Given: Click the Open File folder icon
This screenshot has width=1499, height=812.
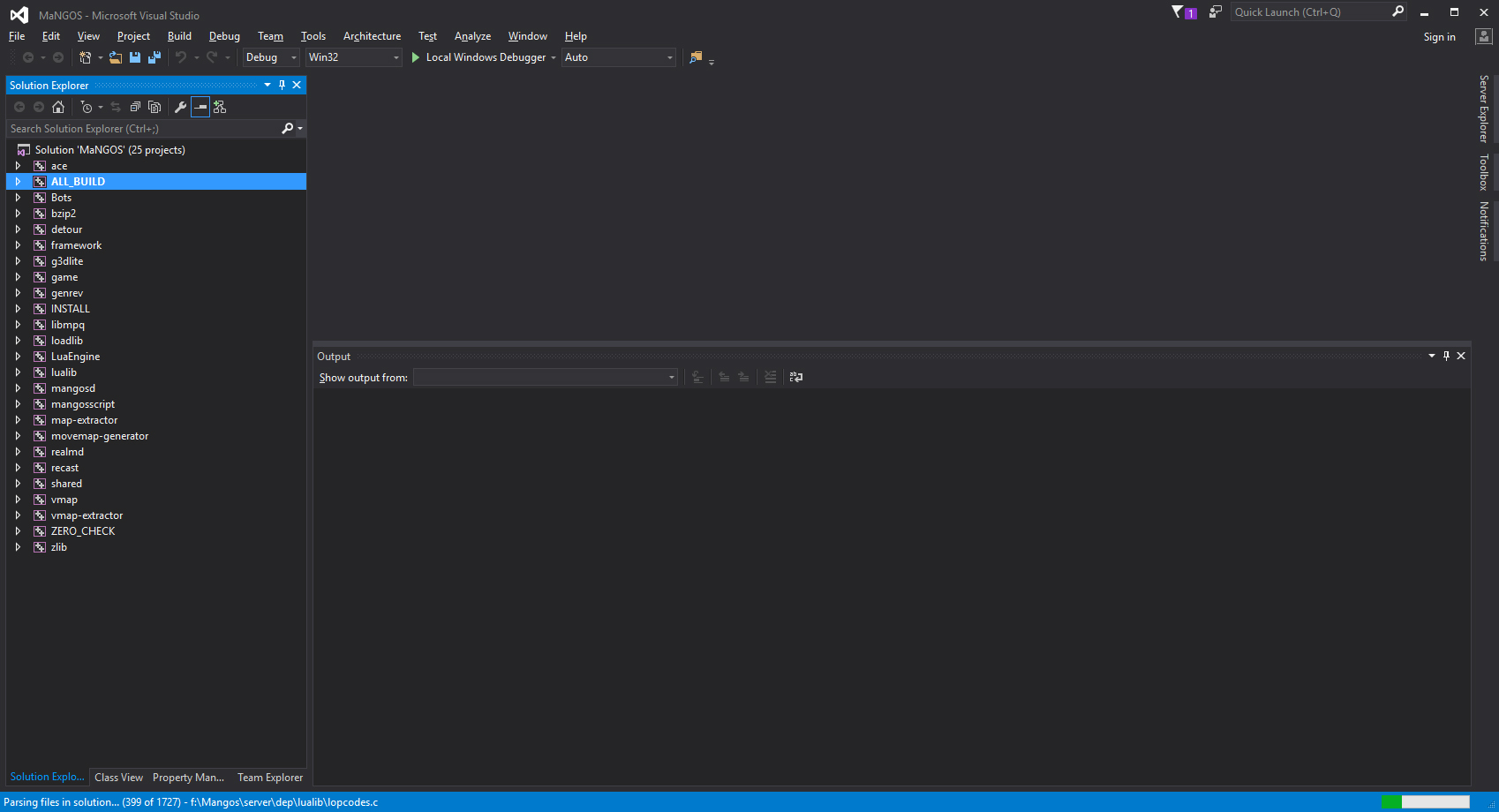Looking at the screenshot, I should [x=116, y=57].
